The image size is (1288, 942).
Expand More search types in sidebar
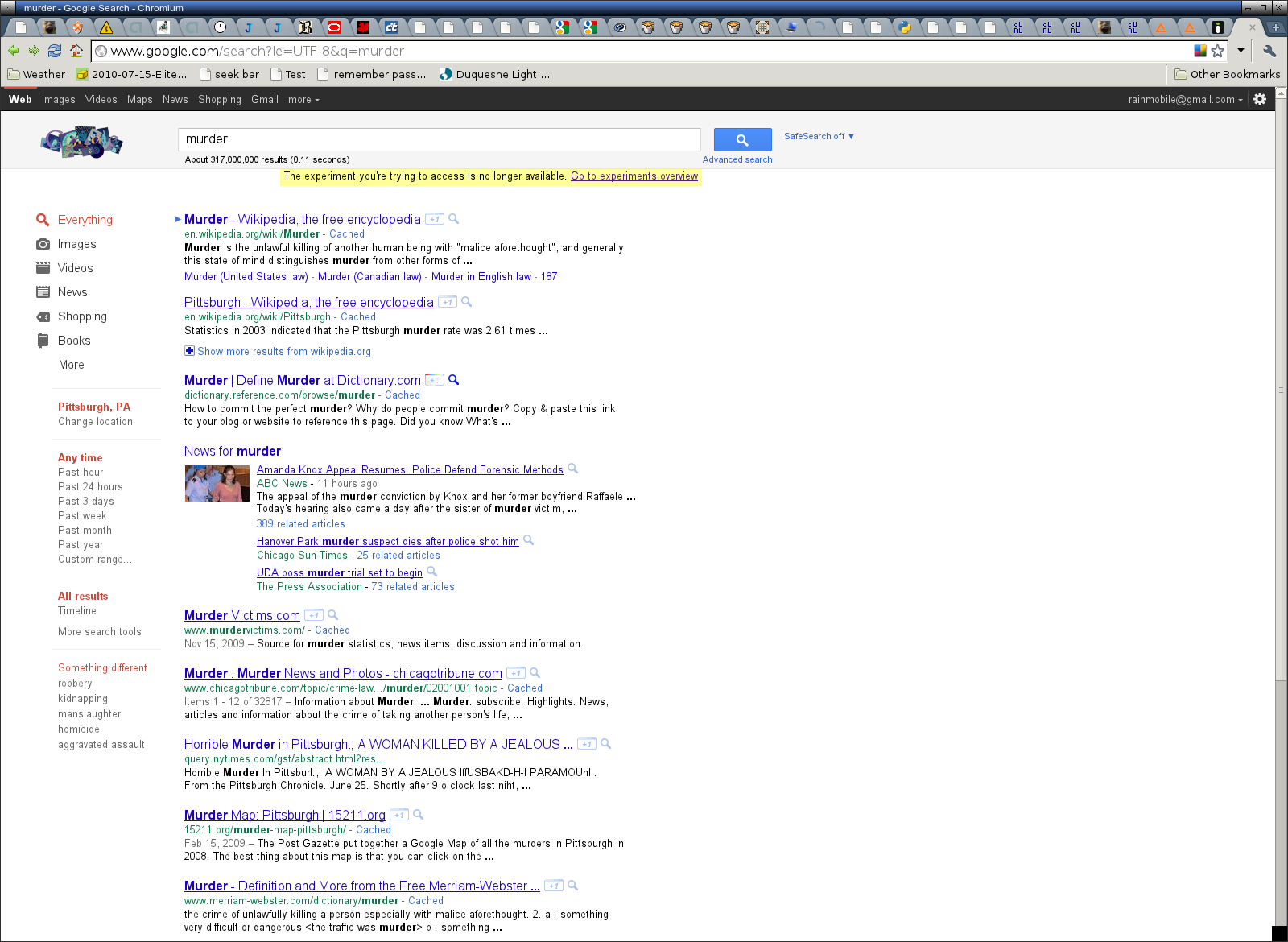[x=71, y=365]
